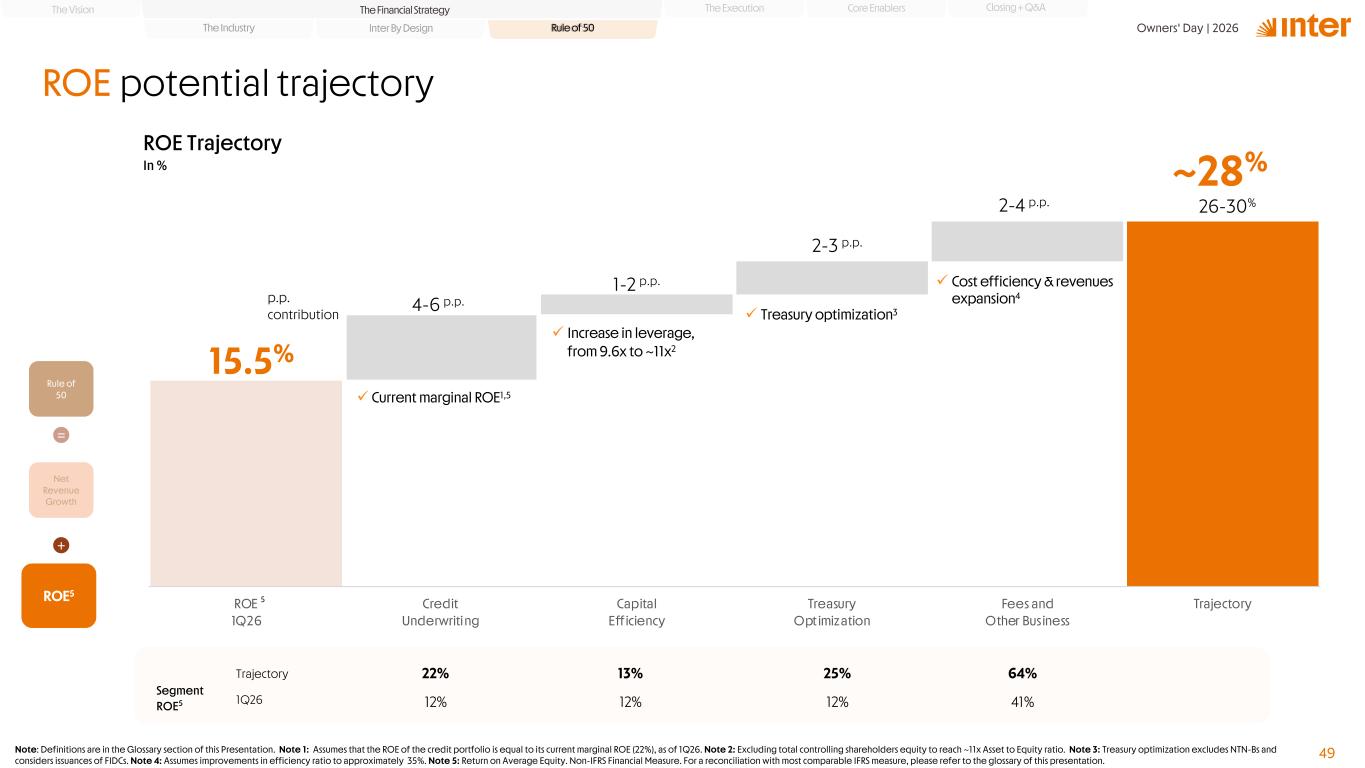Click the Inter logo in the header

[1296, 27]
